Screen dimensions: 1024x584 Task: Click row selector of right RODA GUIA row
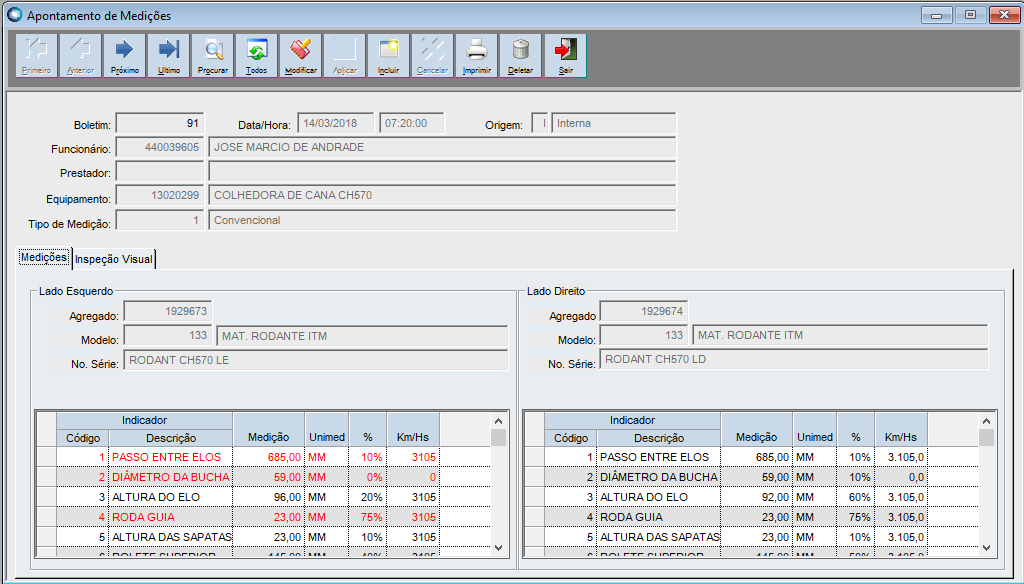click(x=534, y=517)
